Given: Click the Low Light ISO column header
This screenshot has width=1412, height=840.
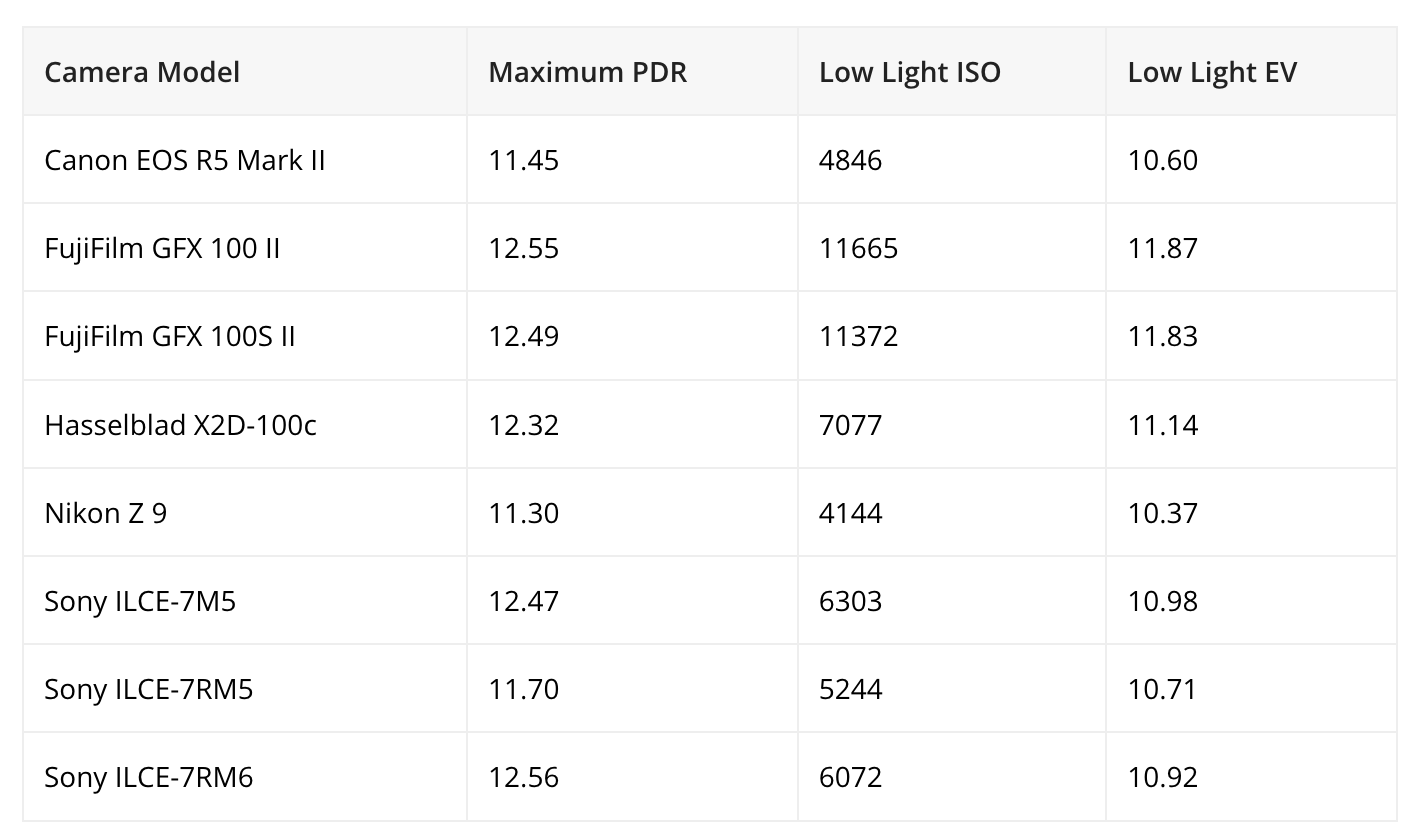Looking at the screenshot, I should pyautogui.click(x=951, y=72).
